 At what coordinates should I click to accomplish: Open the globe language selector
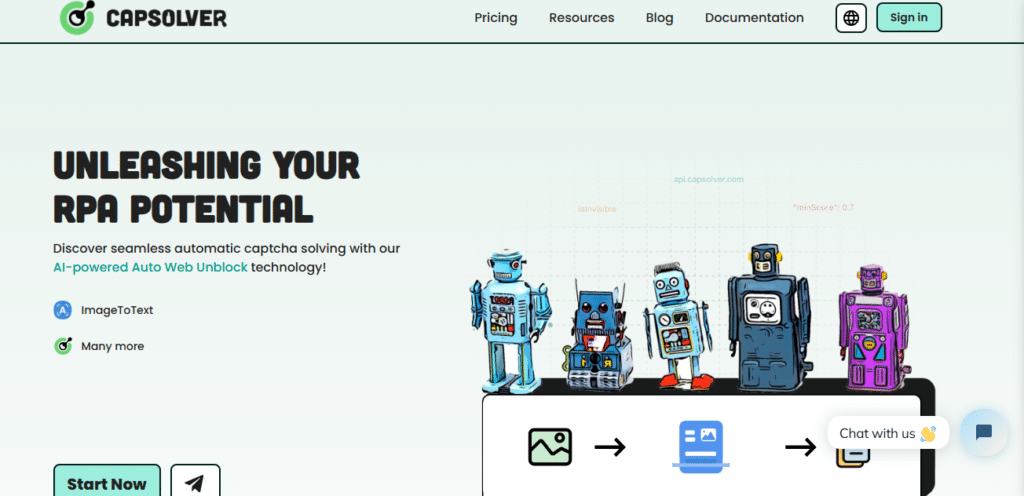click(851, 18)
